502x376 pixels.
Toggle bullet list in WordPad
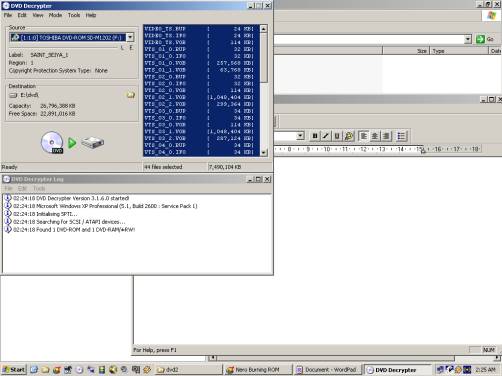(x=401, y=136)
